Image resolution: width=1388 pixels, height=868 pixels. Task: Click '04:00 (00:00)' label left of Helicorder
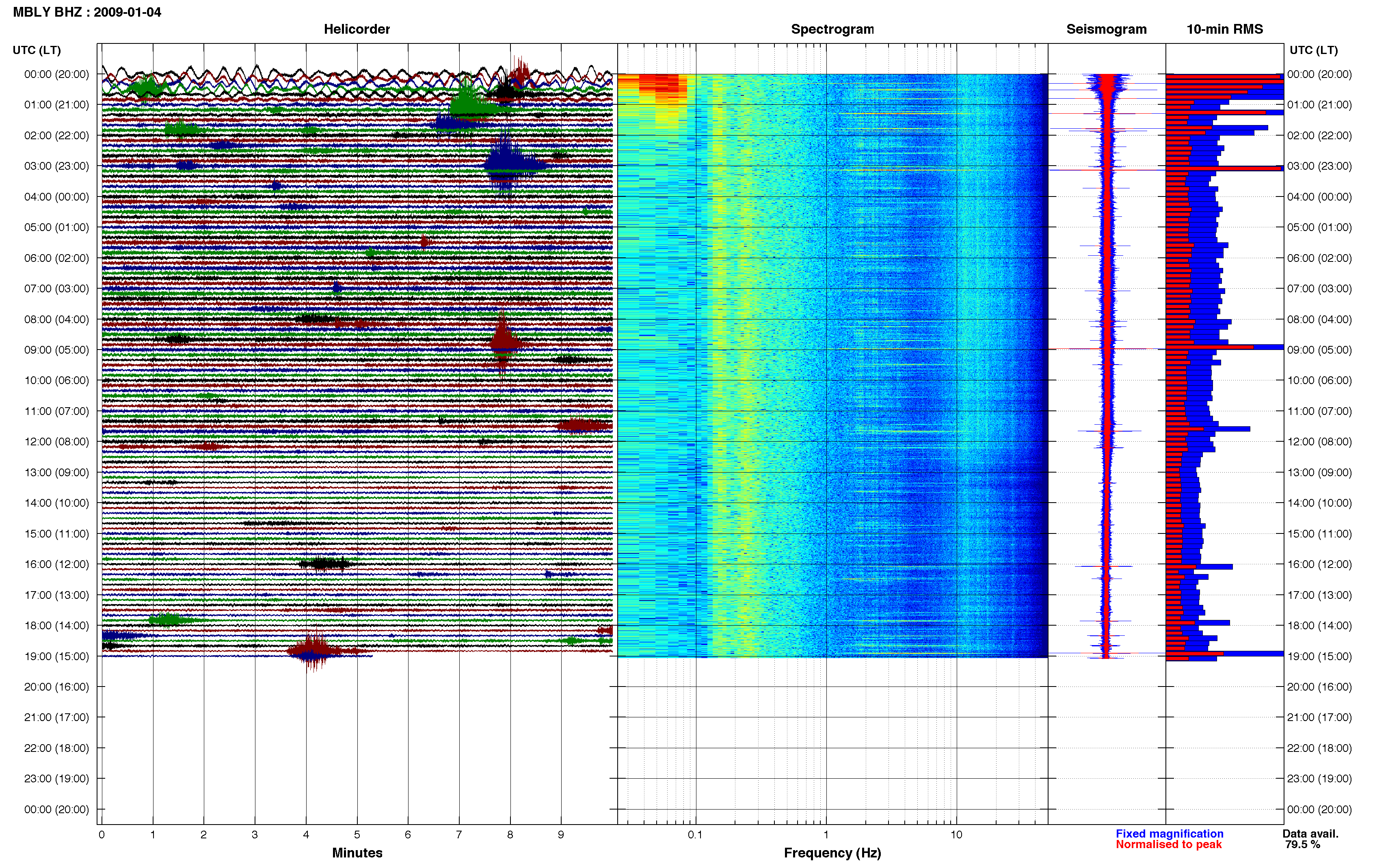tap(56, 197)
